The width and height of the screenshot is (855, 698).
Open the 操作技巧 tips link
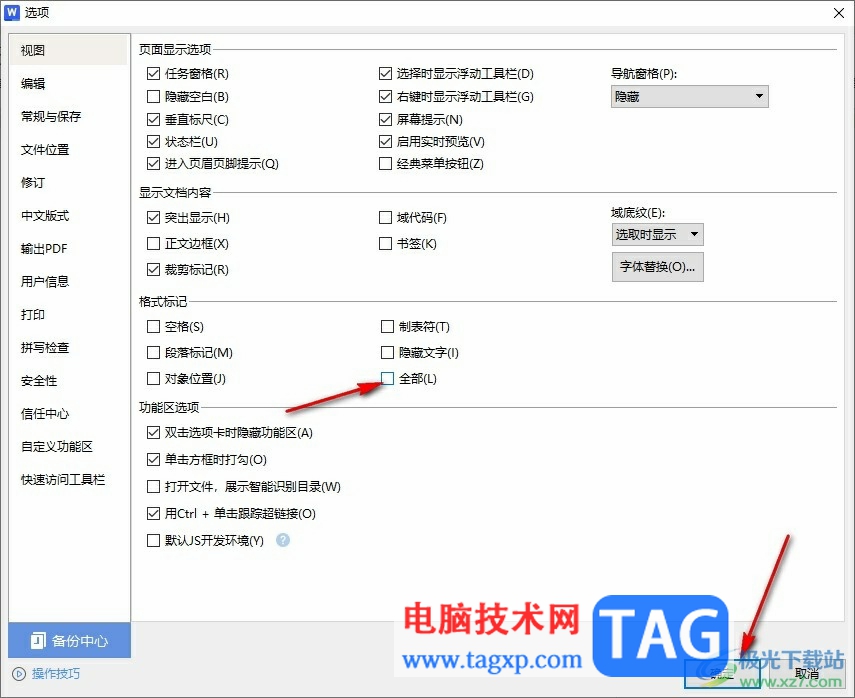pyautogui.click(x=56, y=674)
